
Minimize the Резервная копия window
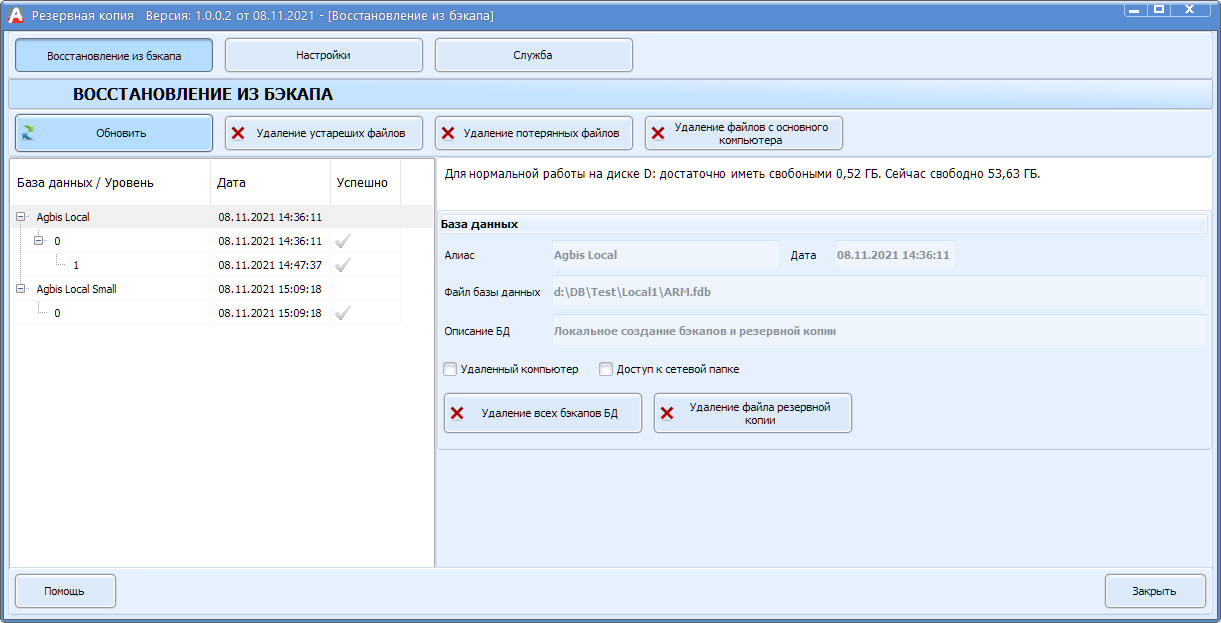1135,9
